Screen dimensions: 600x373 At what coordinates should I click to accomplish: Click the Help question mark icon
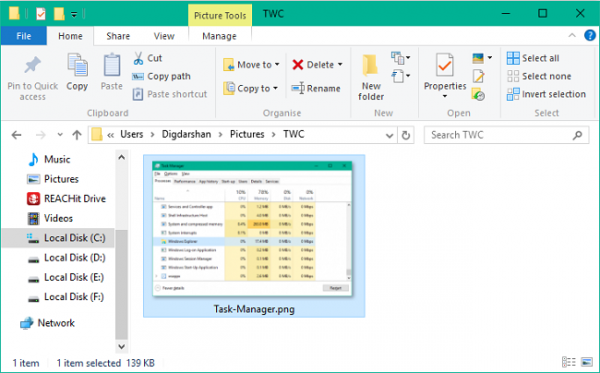click(x=589, y=36)
